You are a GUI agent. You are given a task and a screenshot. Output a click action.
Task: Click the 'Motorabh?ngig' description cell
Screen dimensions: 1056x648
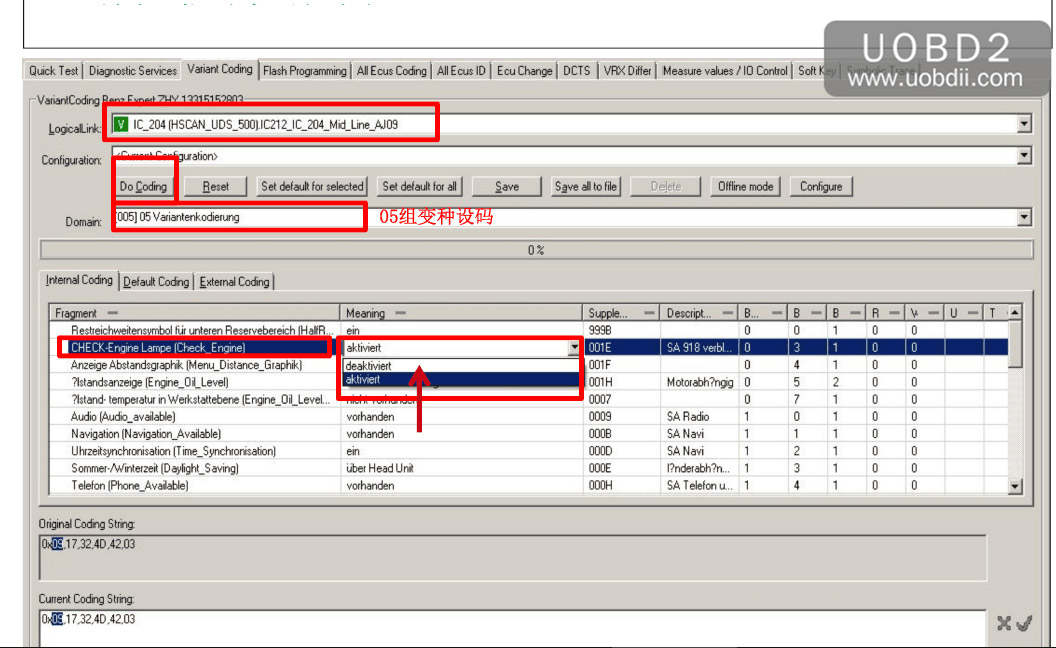point(700,383)
